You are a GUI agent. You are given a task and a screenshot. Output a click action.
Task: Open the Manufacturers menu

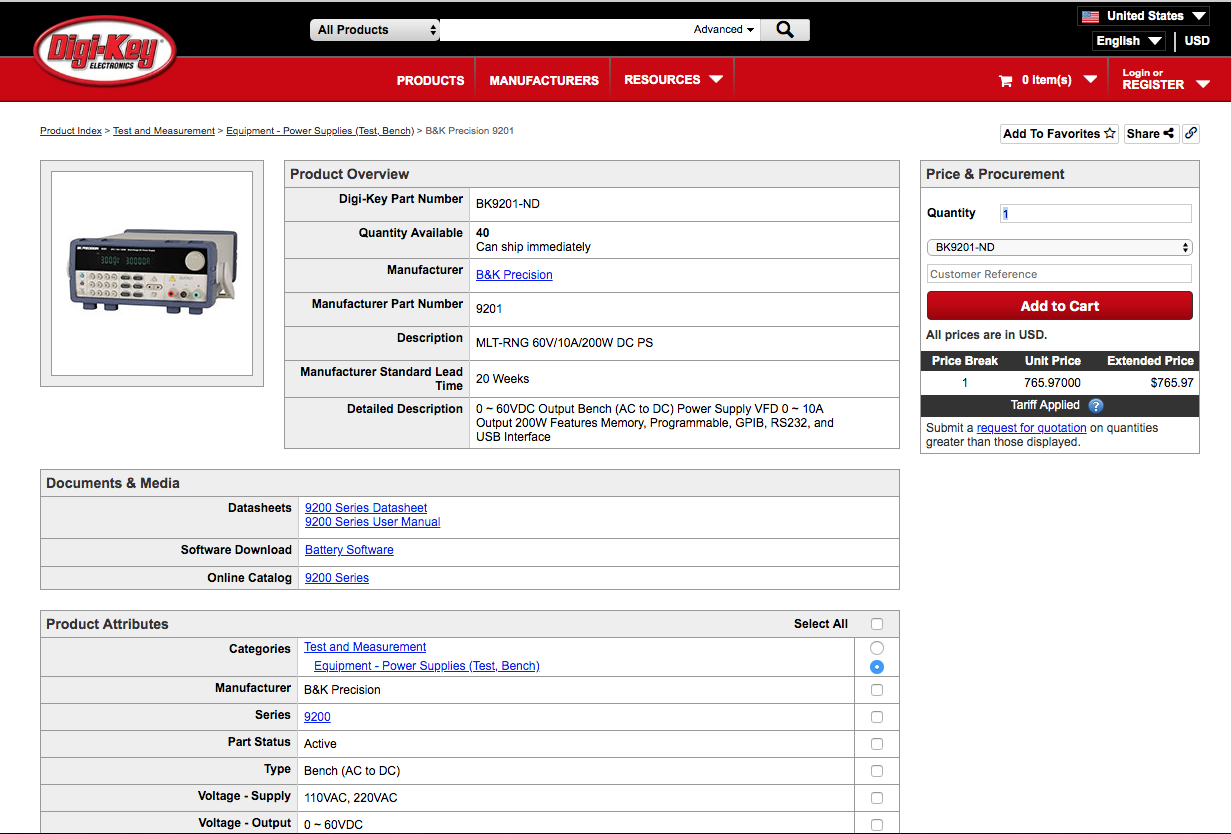click(544, 80)
